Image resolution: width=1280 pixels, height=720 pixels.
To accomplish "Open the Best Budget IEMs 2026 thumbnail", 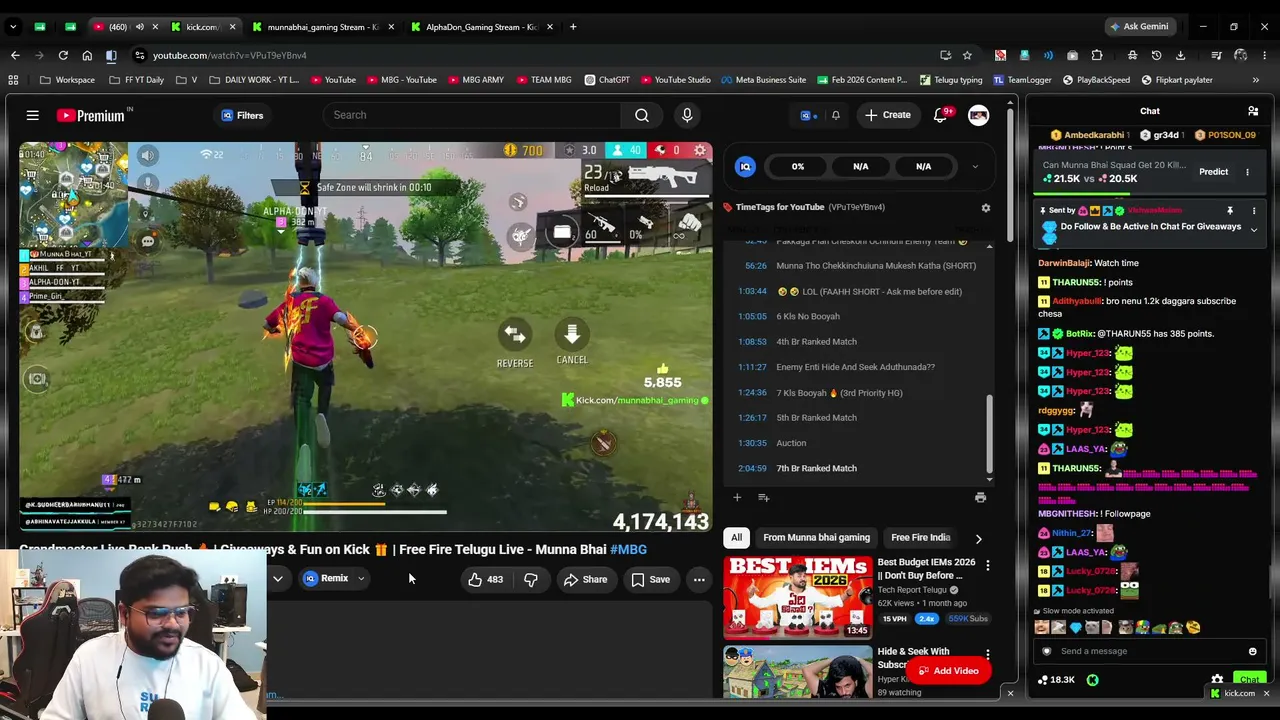I will tap(797, 597).
